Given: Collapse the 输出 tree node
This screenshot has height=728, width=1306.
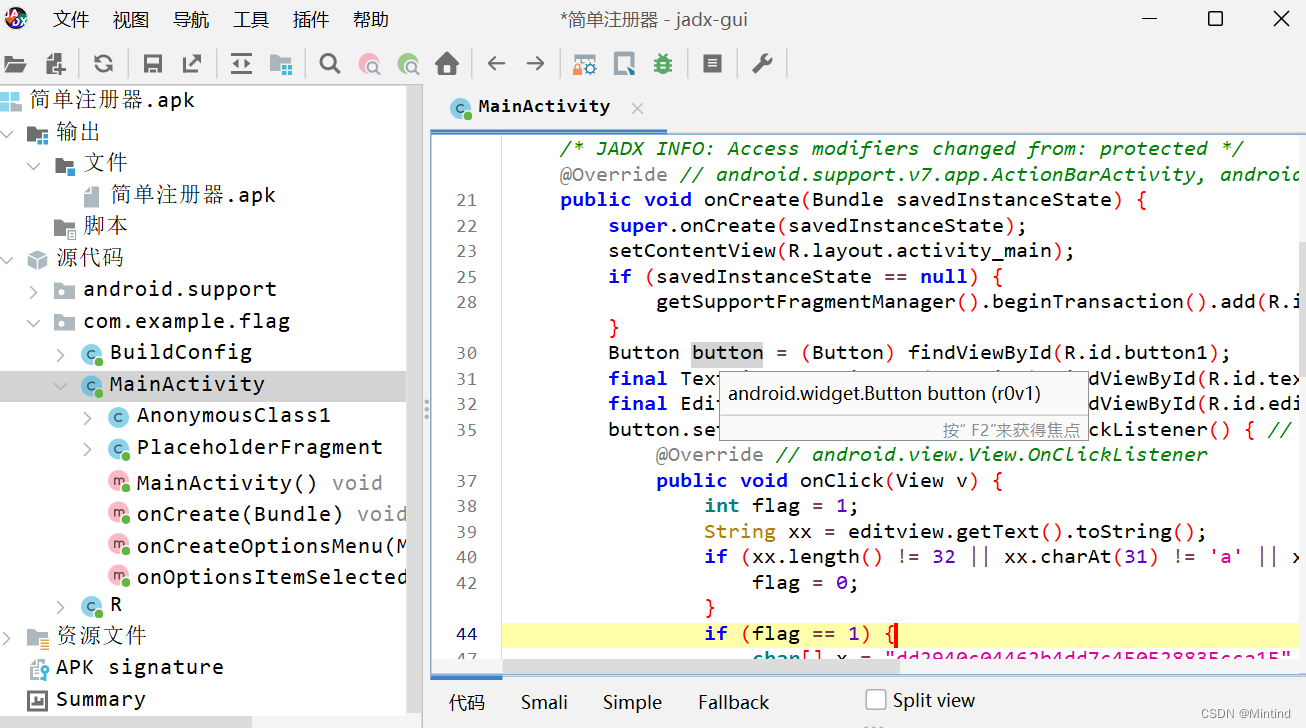Looking at the screenshot, I should 8,133.
